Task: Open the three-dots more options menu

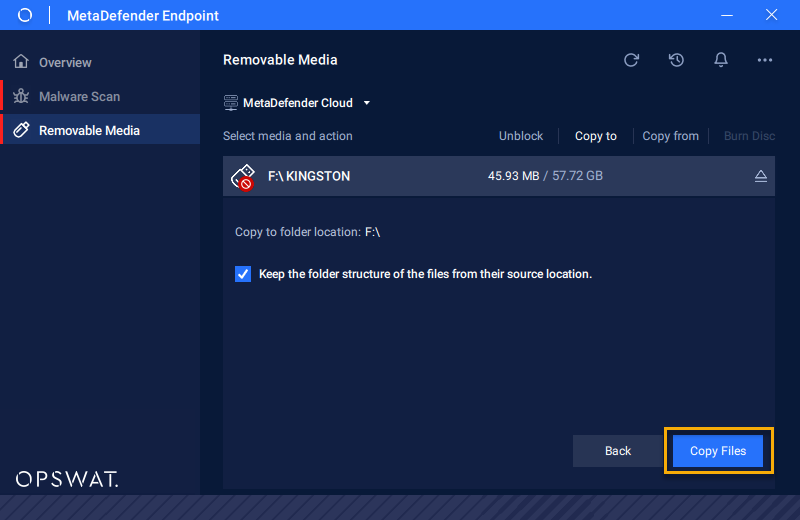Action: 764,60
